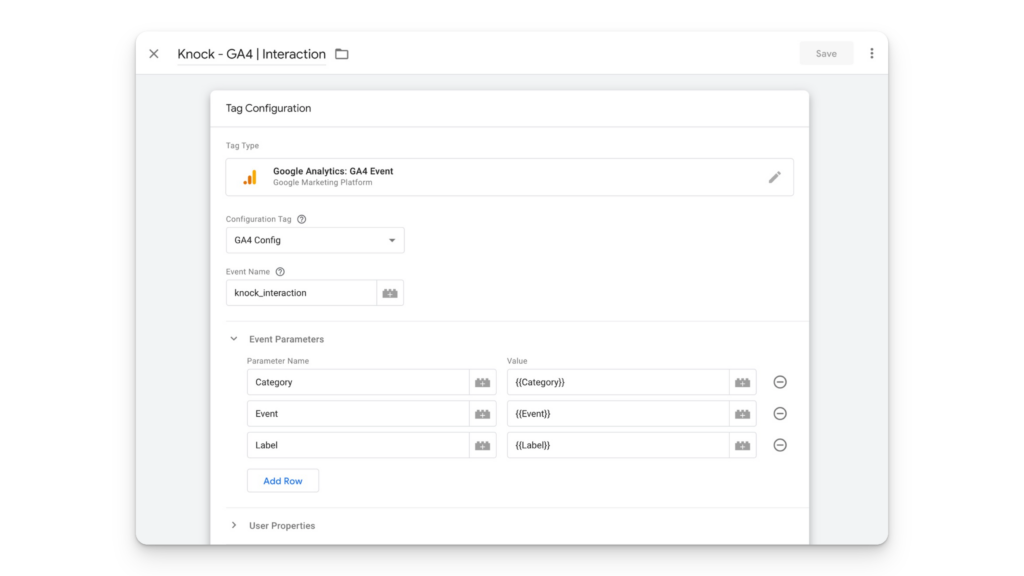1024x576 pixels.
Task: Click the Add Row button
Action: coord(283,481)
